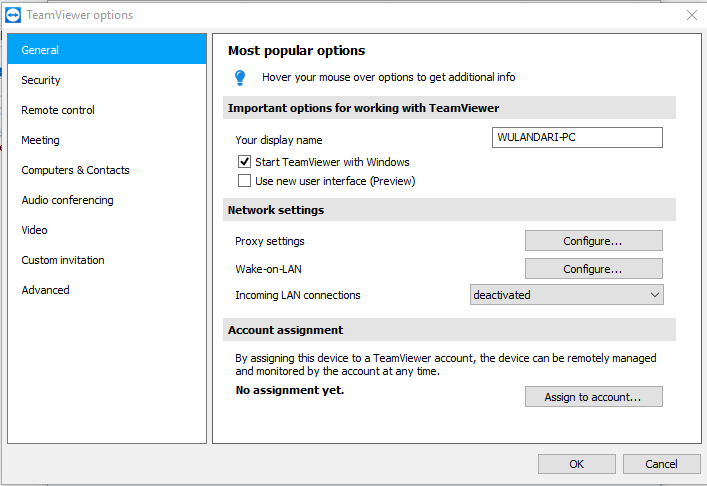
Task: Open the Incoming LAN connections dropdown
Action: 566,295
